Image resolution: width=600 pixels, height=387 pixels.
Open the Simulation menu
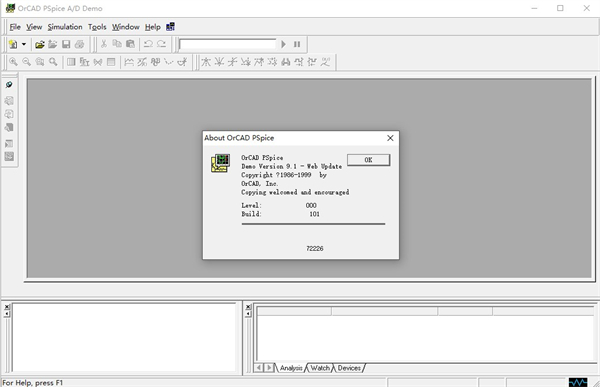pyautogui.click(x=65, y=27)
